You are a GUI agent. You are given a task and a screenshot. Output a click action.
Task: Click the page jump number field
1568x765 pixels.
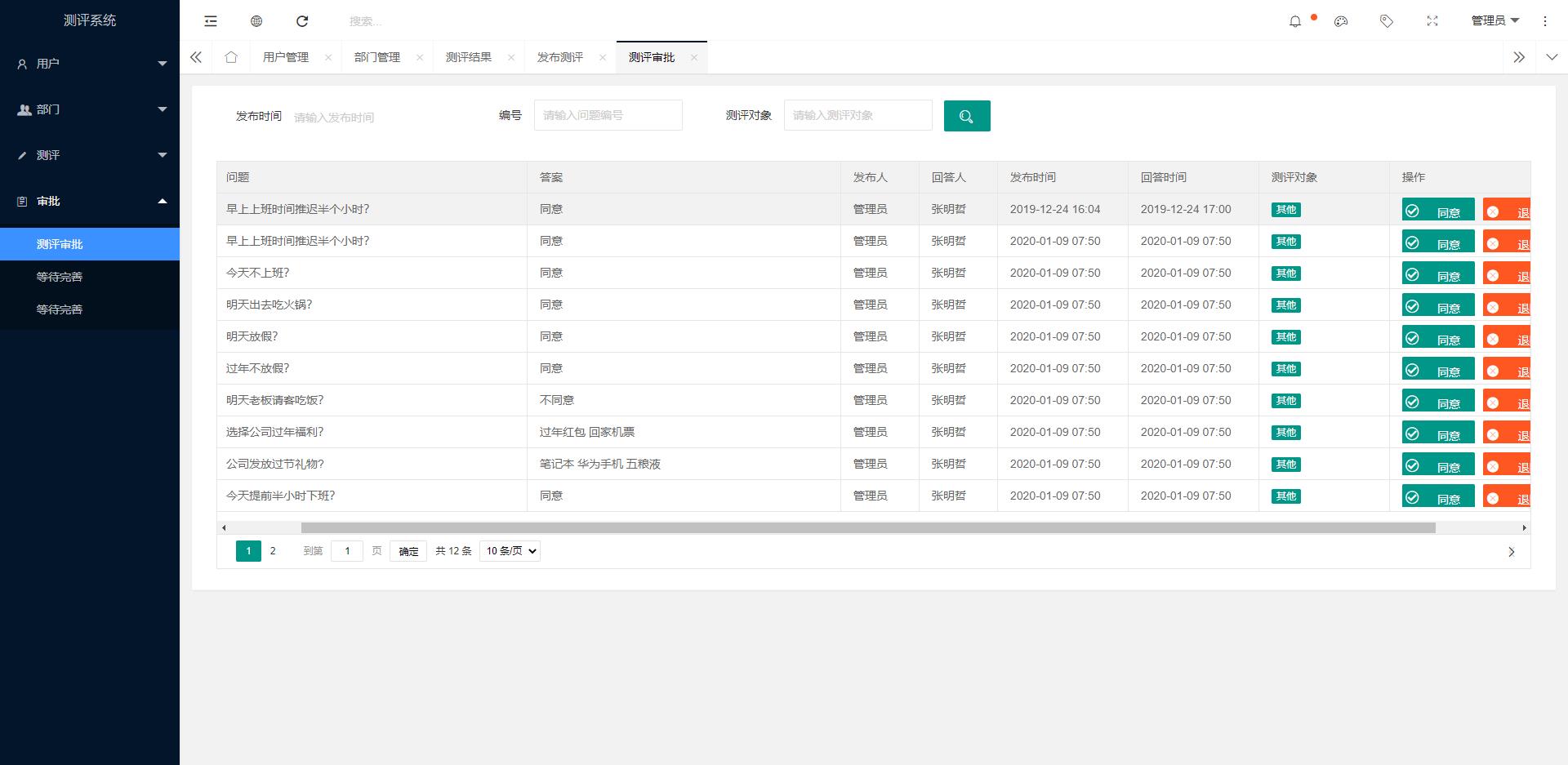(x=347, y=551)
